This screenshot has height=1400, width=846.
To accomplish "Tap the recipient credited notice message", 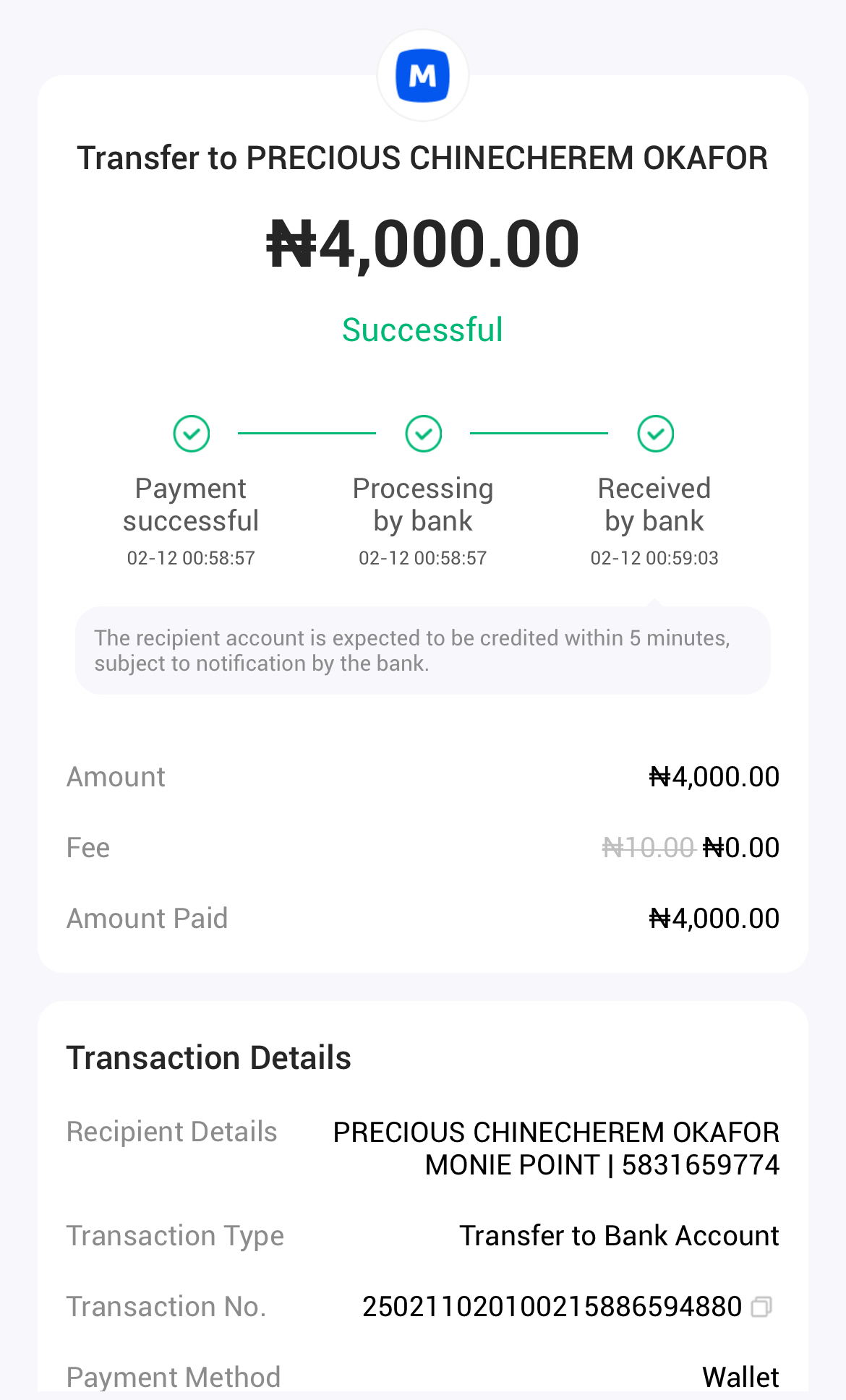I will click(x=412, y=650).
